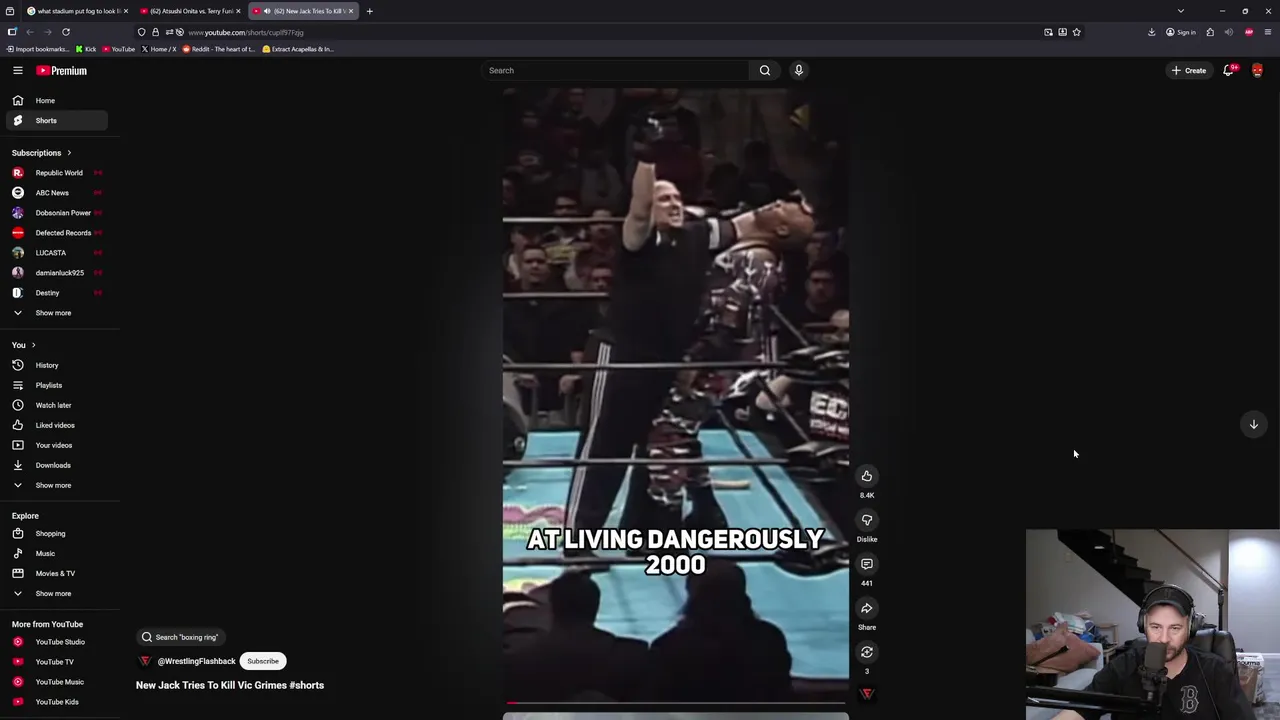Go back with the browser back arrow
This screenshot has width=1280, height=720.
point(30,32)
